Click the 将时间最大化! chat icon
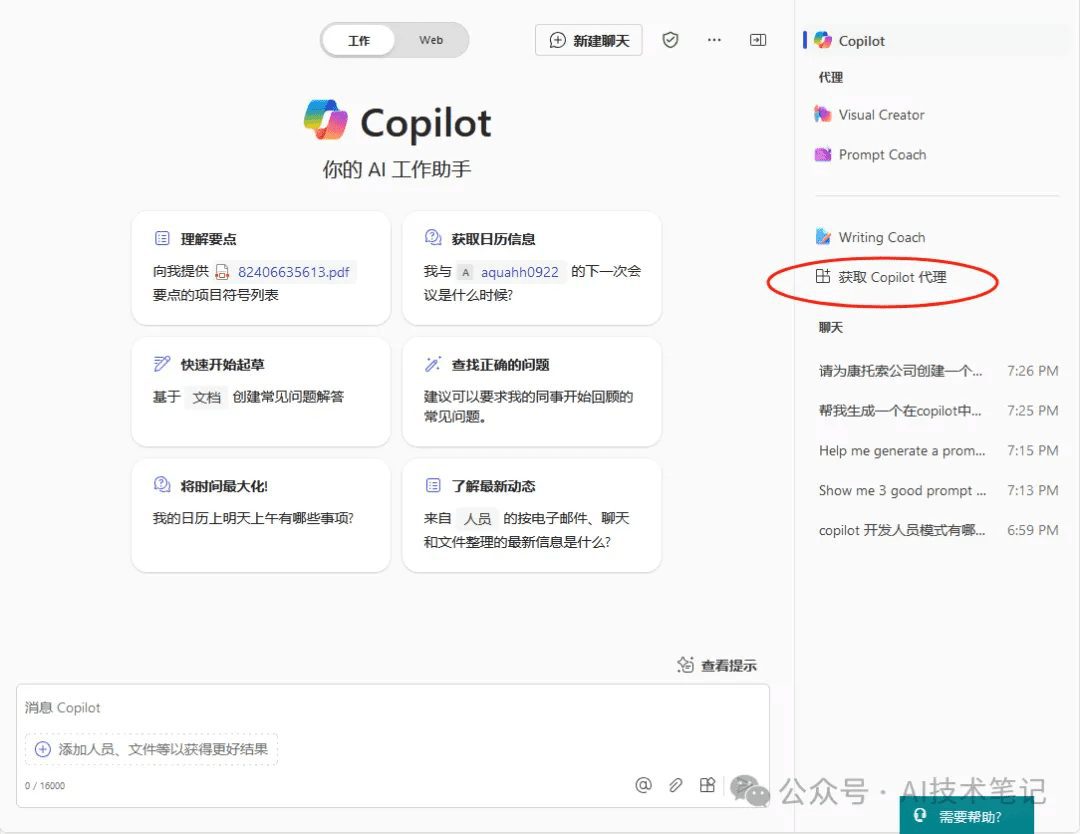 click(162, 485)
